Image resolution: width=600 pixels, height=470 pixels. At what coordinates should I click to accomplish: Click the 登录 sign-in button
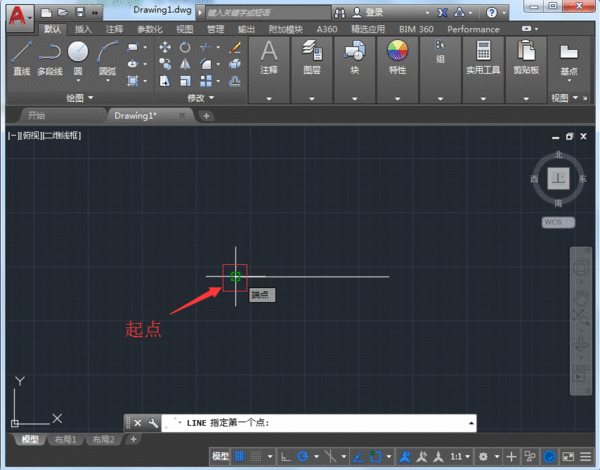coord(374,12)
